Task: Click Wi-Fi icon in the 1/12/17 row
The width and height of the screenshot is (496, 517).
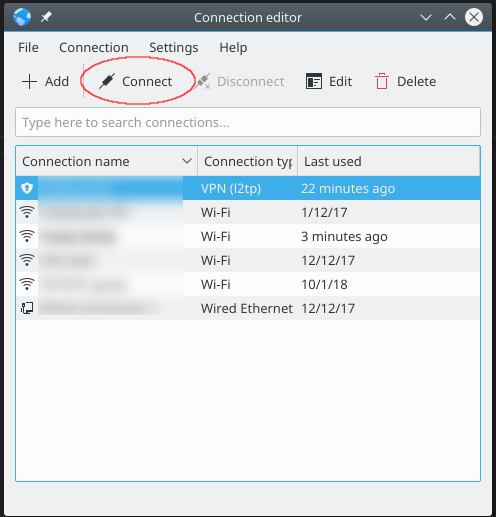Action: pos(27,212)
